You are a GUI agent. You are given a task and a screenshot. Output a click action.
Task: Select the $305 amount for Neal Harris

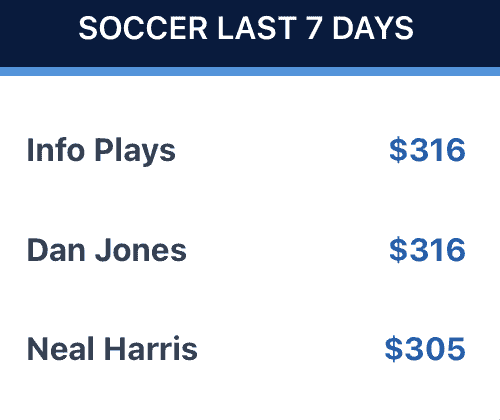[425, 349]
